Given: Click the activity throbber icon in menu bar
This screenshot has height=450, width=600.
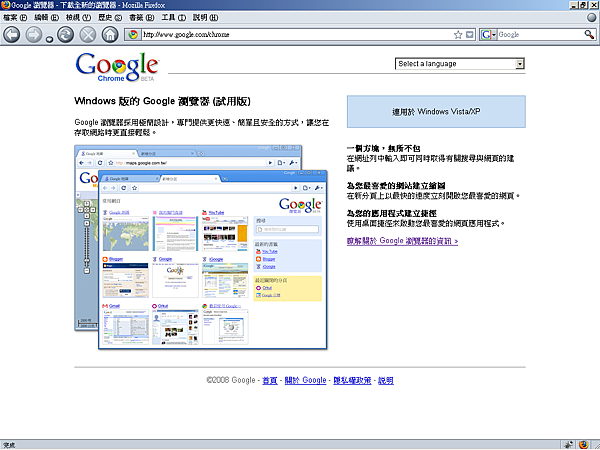Looking at the screenshot, I should click(x=592, y=18).
